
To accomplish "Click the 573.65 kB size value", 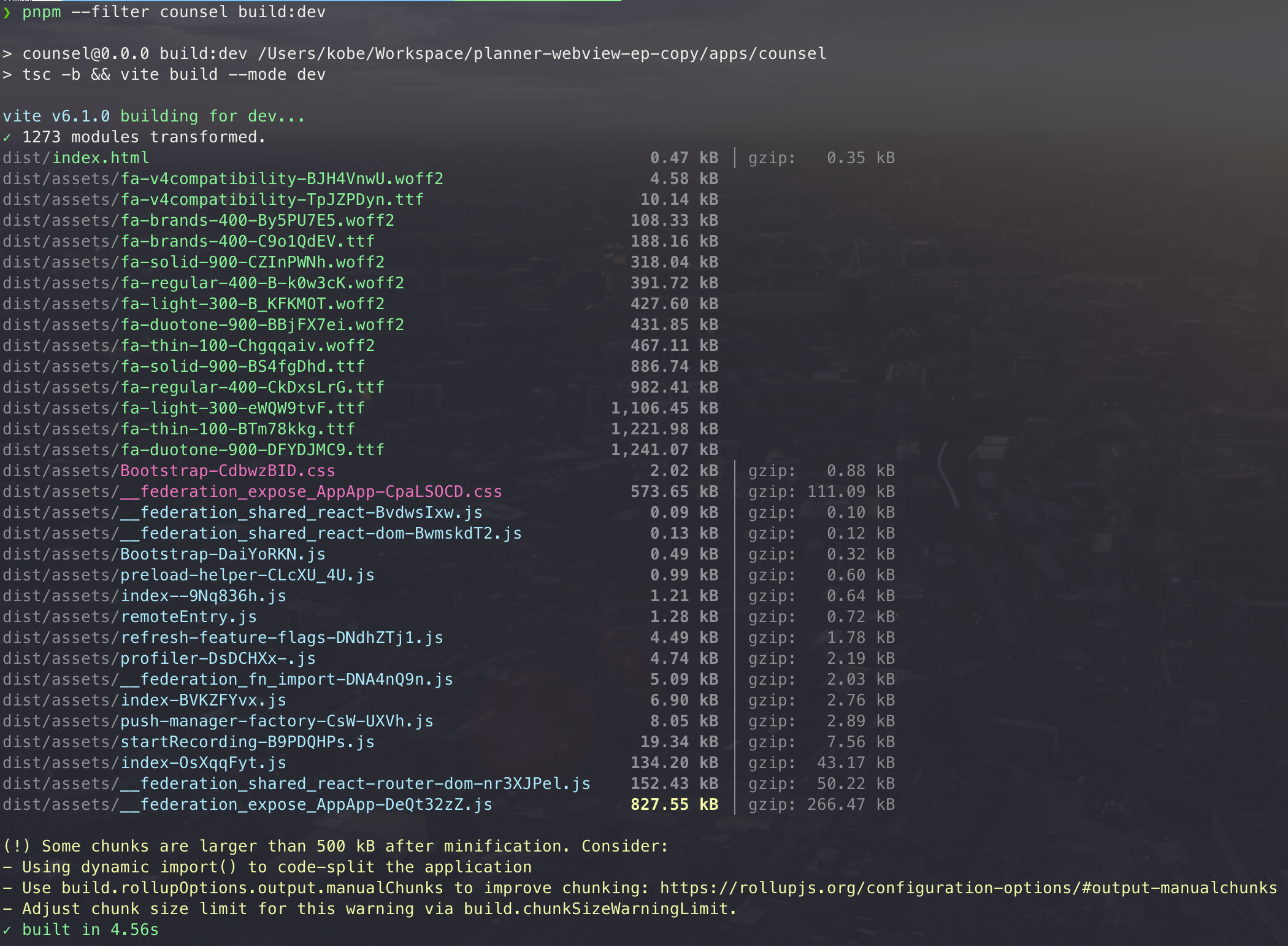I will click(675, 492).
